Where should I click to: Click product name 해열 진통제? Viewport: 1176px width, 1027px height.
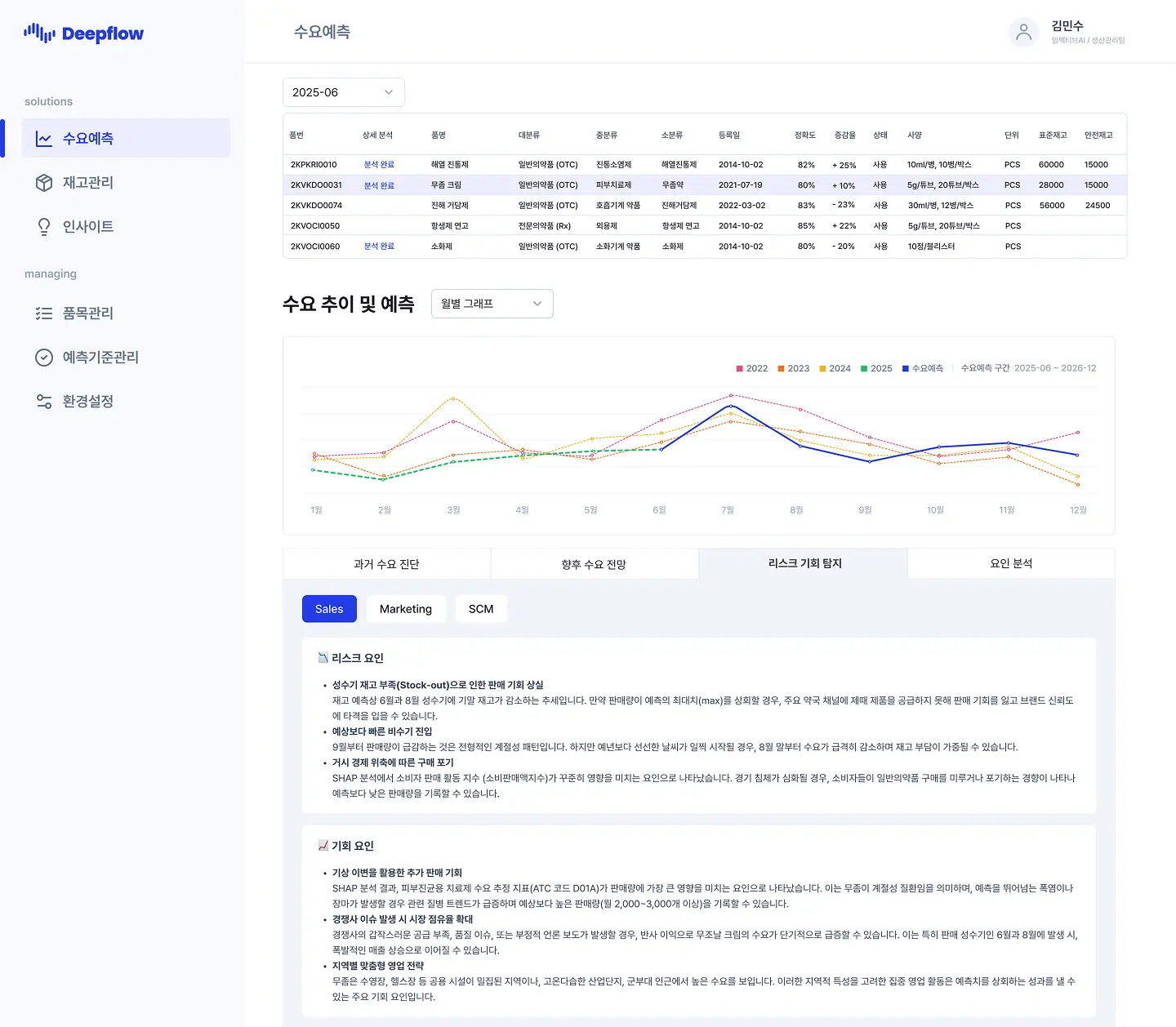coord(450,165)
